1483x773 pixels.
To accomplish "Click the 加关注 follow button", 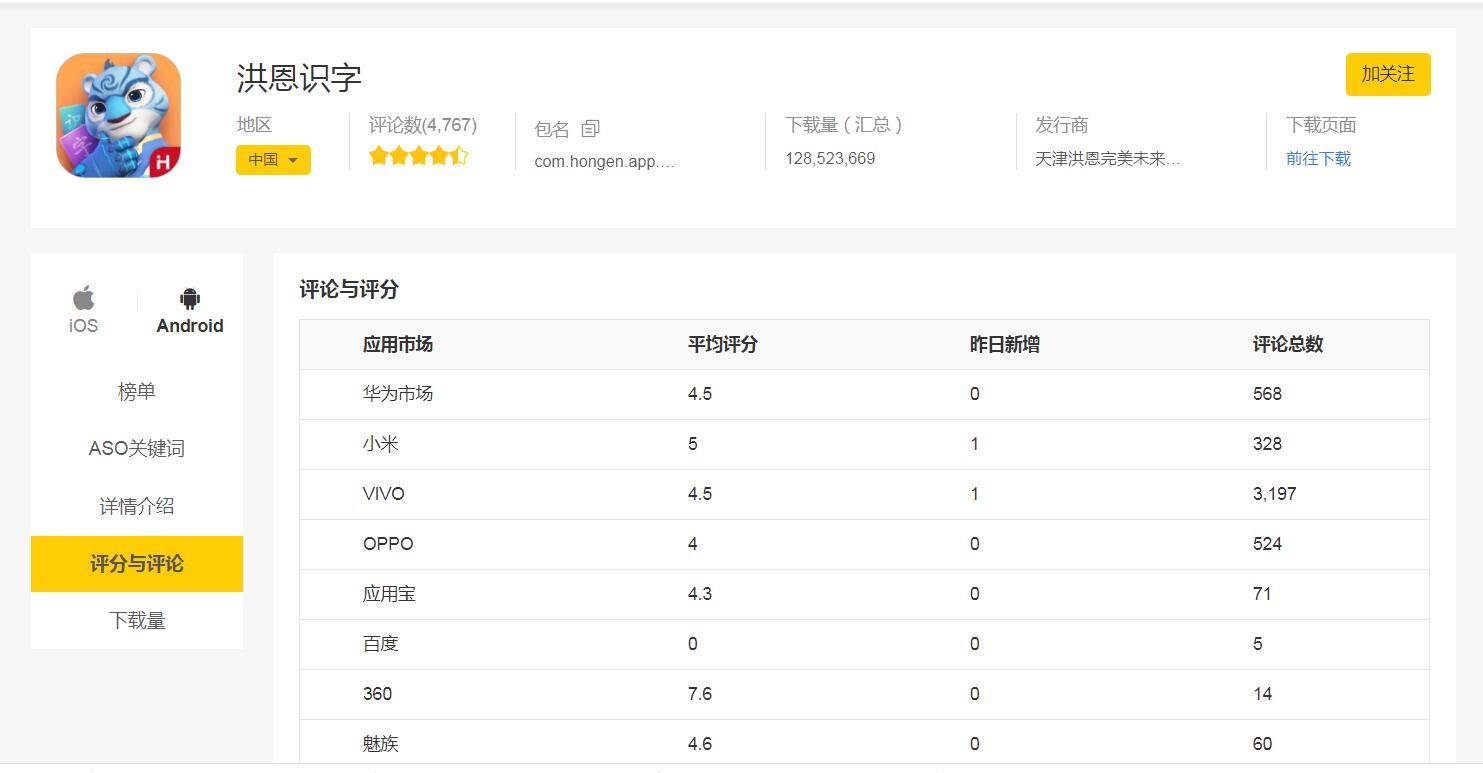I will click(x=1388, y=75).
